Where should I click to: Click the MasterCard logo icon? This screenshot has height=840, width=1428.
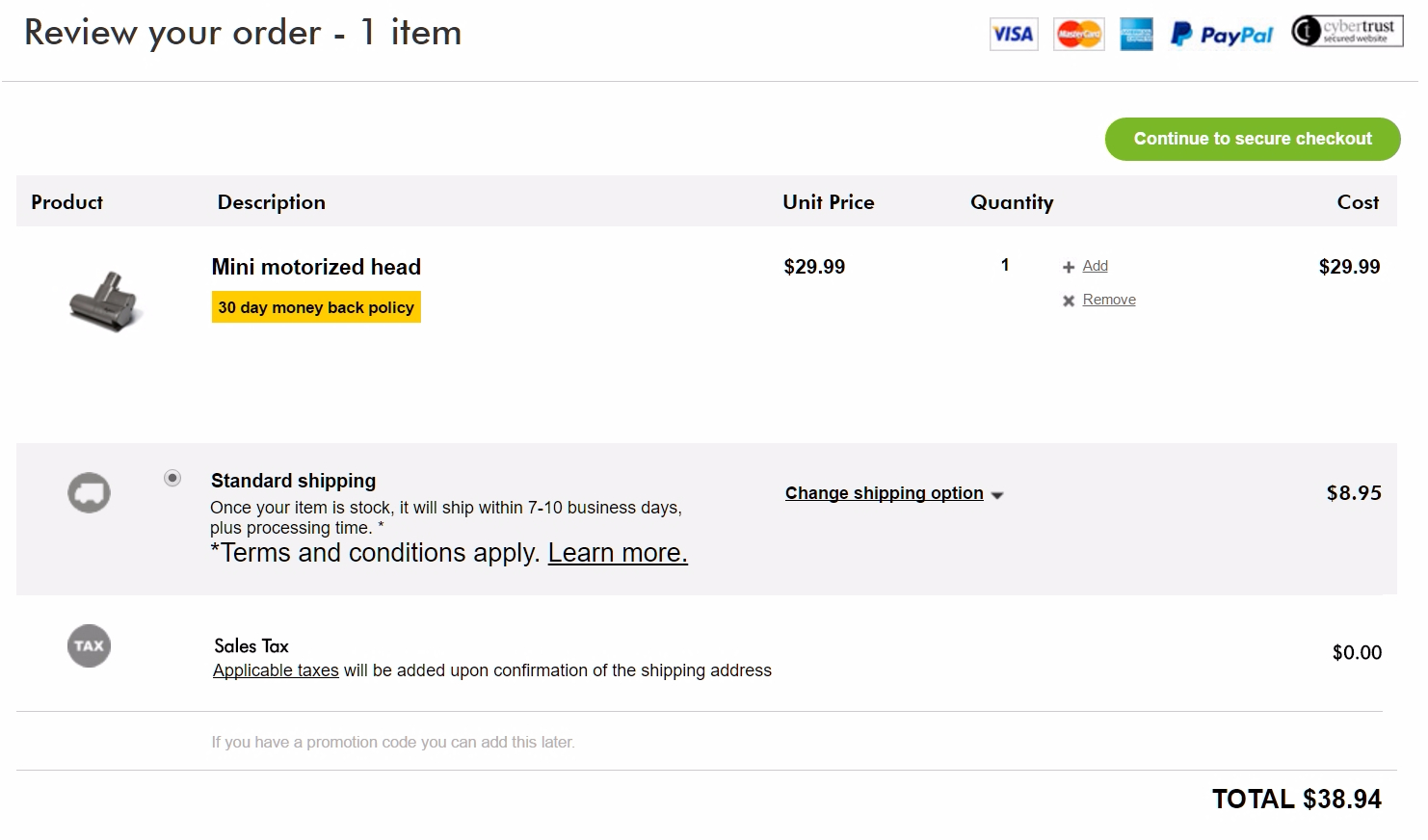tap(1079, 35)
